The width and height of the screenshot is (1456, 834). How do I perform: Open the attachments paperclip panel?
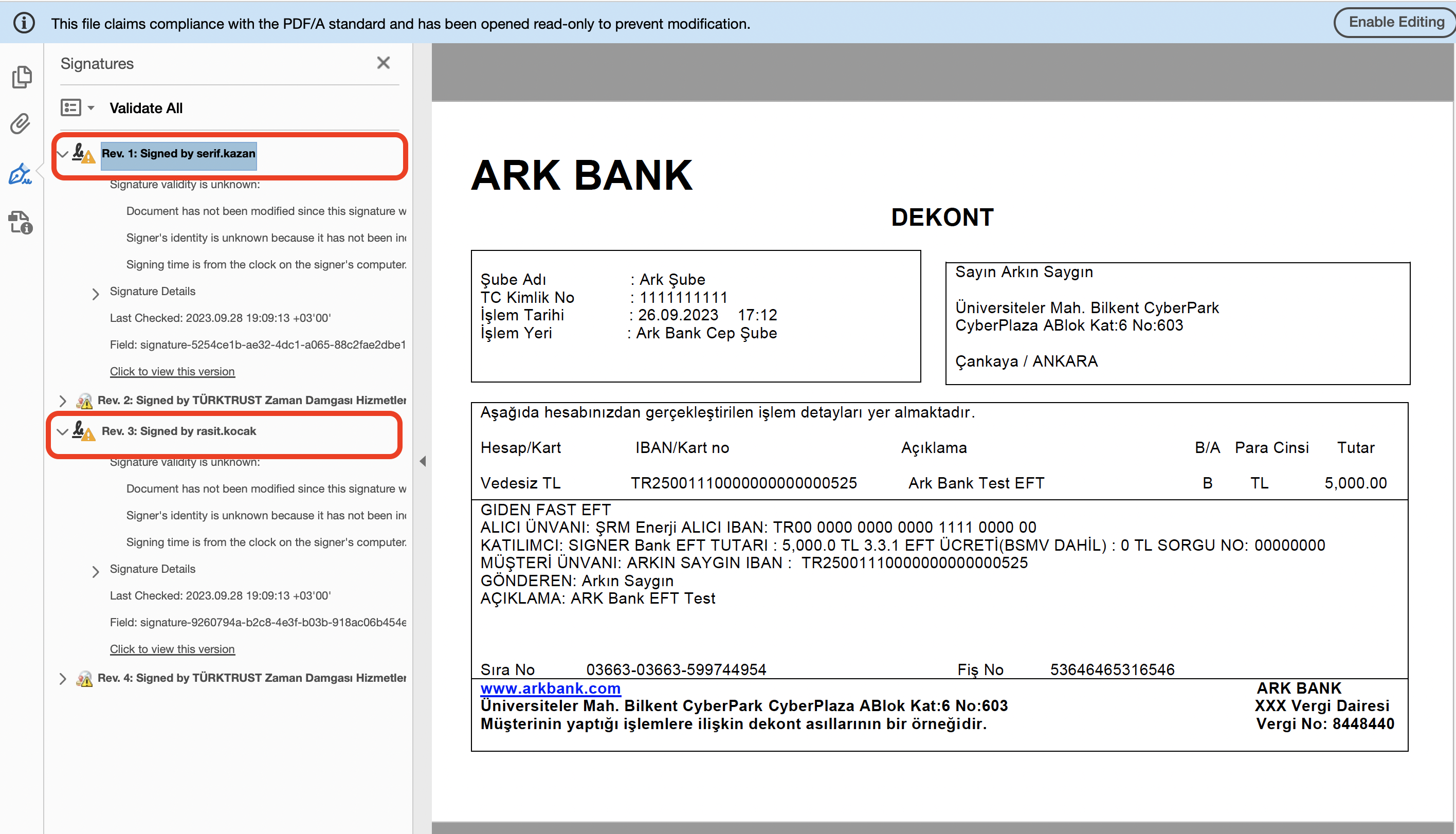coord(21,124)
